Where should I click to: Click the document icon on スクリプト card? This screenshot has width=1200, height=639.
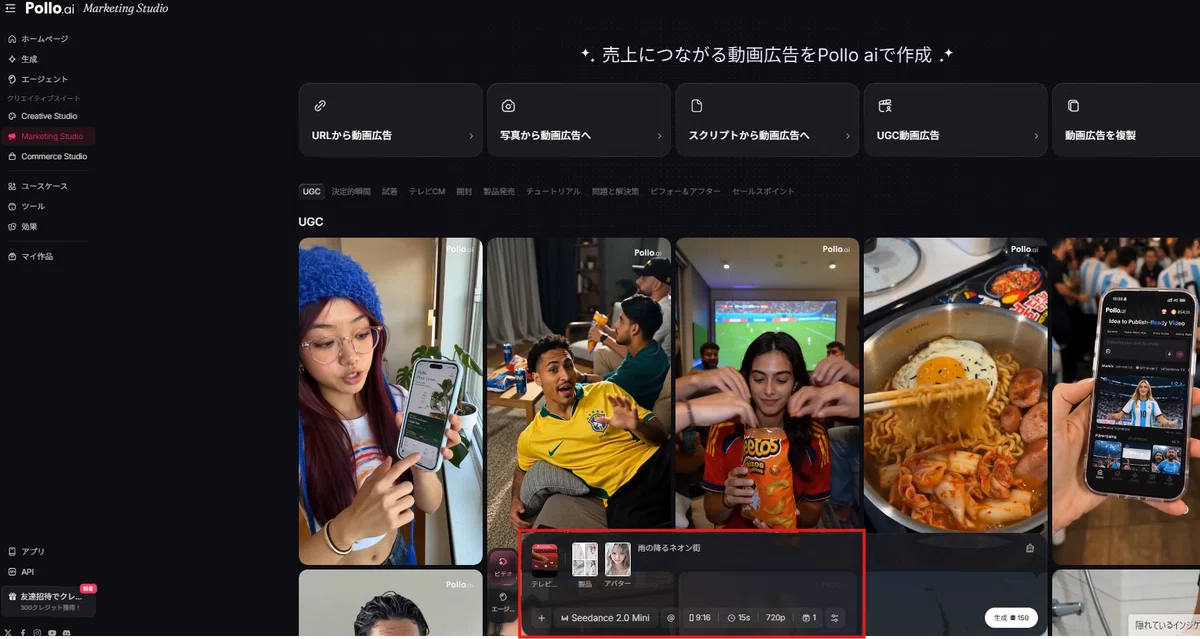point(697,105)
